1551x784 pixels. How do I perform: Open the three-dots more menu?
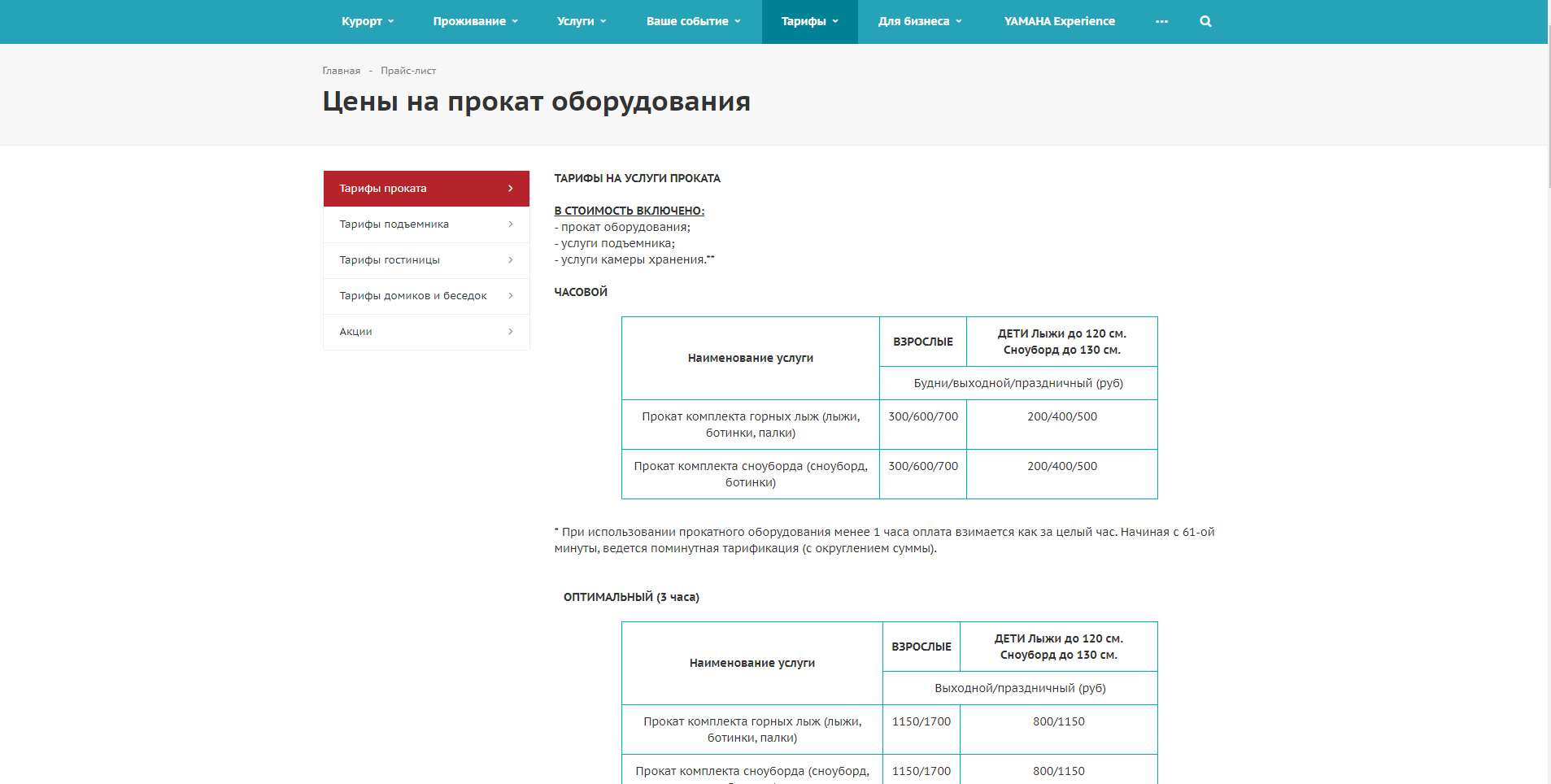point(1161,21)
